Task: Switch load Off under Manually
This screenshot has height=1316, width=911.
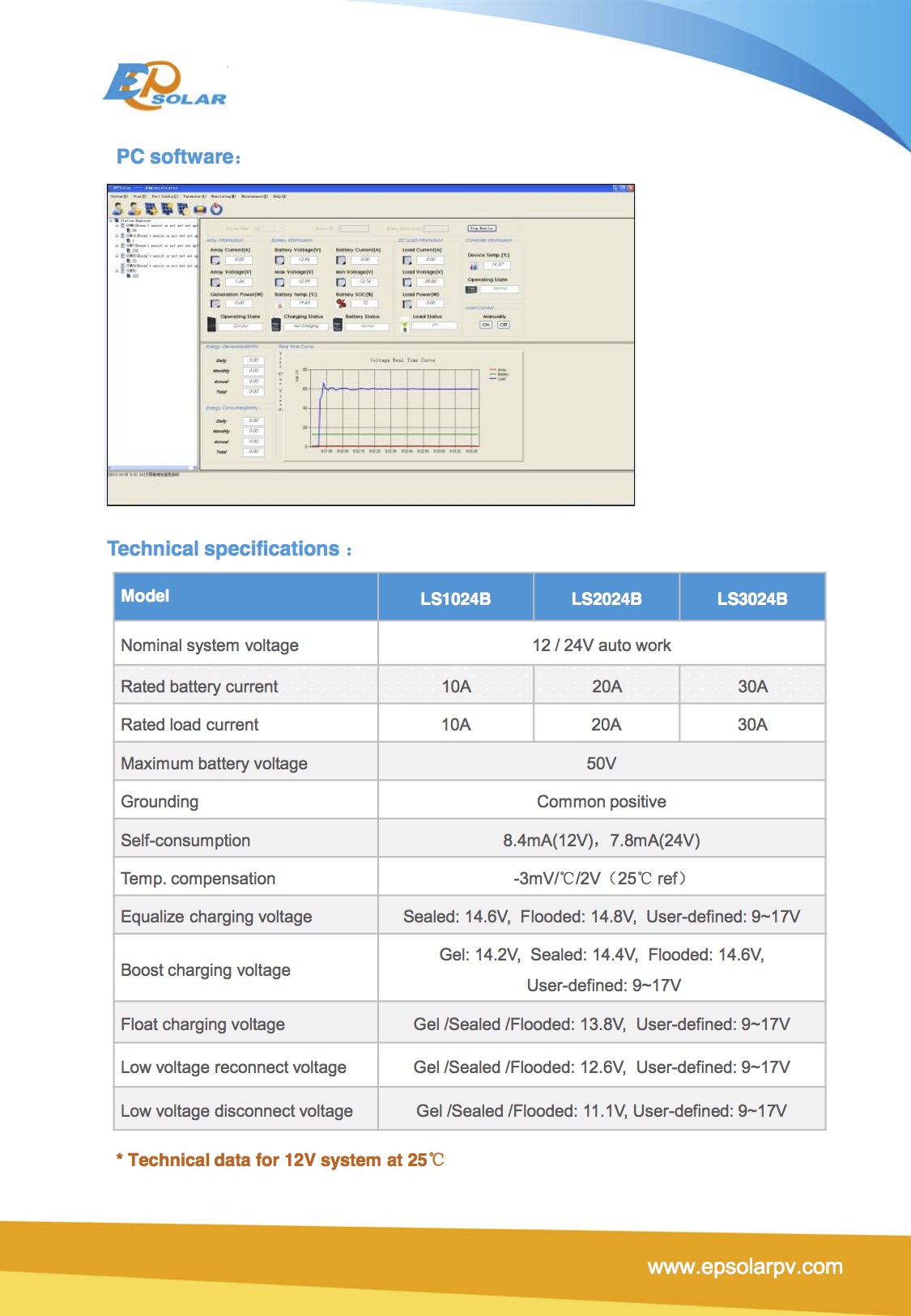Action: click(504, 325)
